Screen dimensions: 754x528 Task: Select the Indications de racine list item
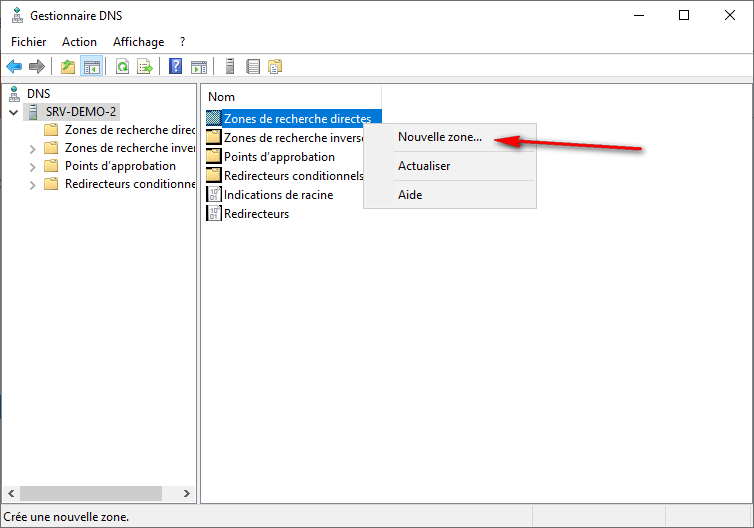tap(278, 195)
